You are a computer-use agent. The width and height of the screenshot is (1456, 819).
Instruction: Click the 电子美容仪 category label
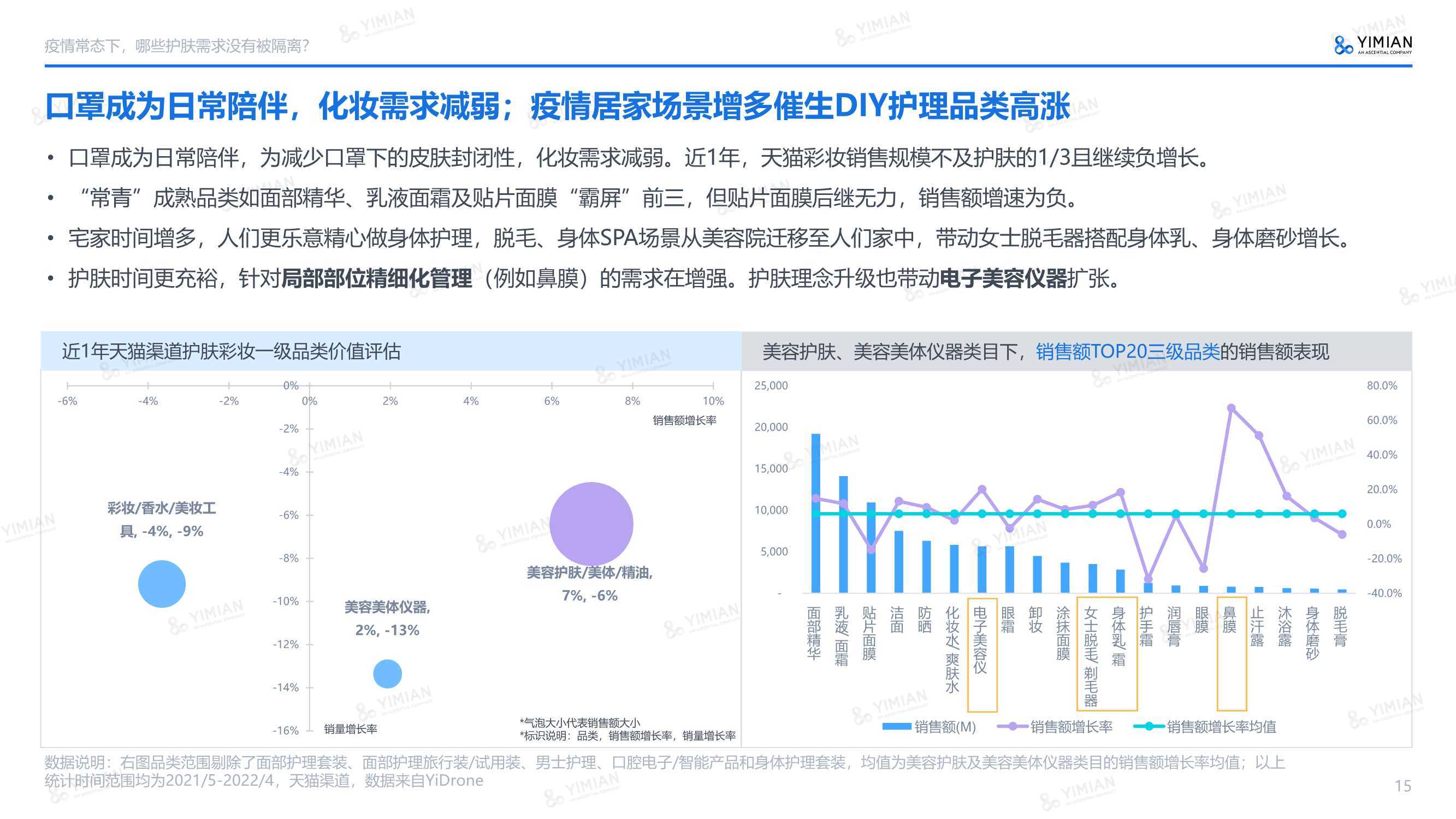(981, 640)
